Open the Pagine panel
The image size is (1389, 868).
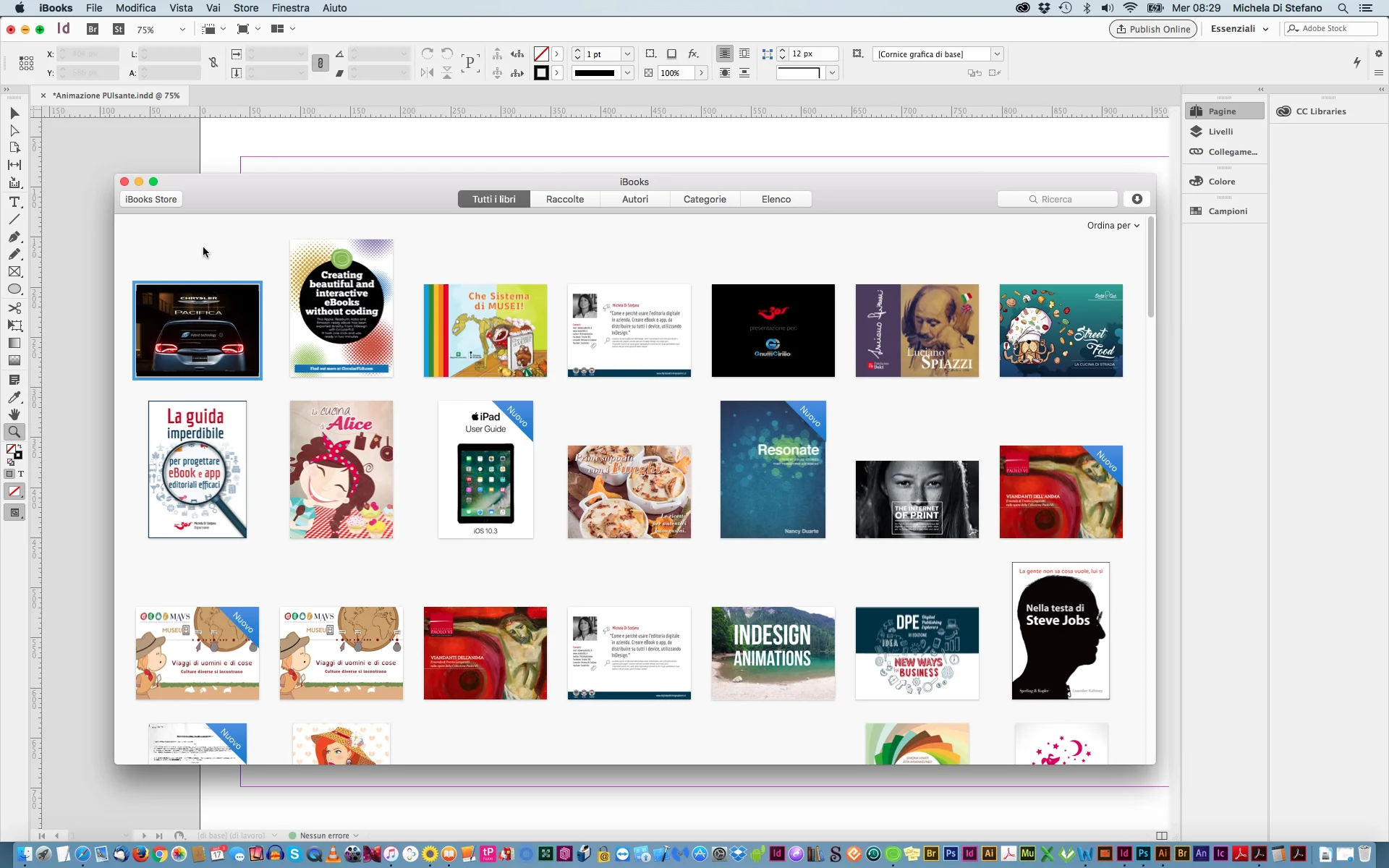coord(1223,110)
